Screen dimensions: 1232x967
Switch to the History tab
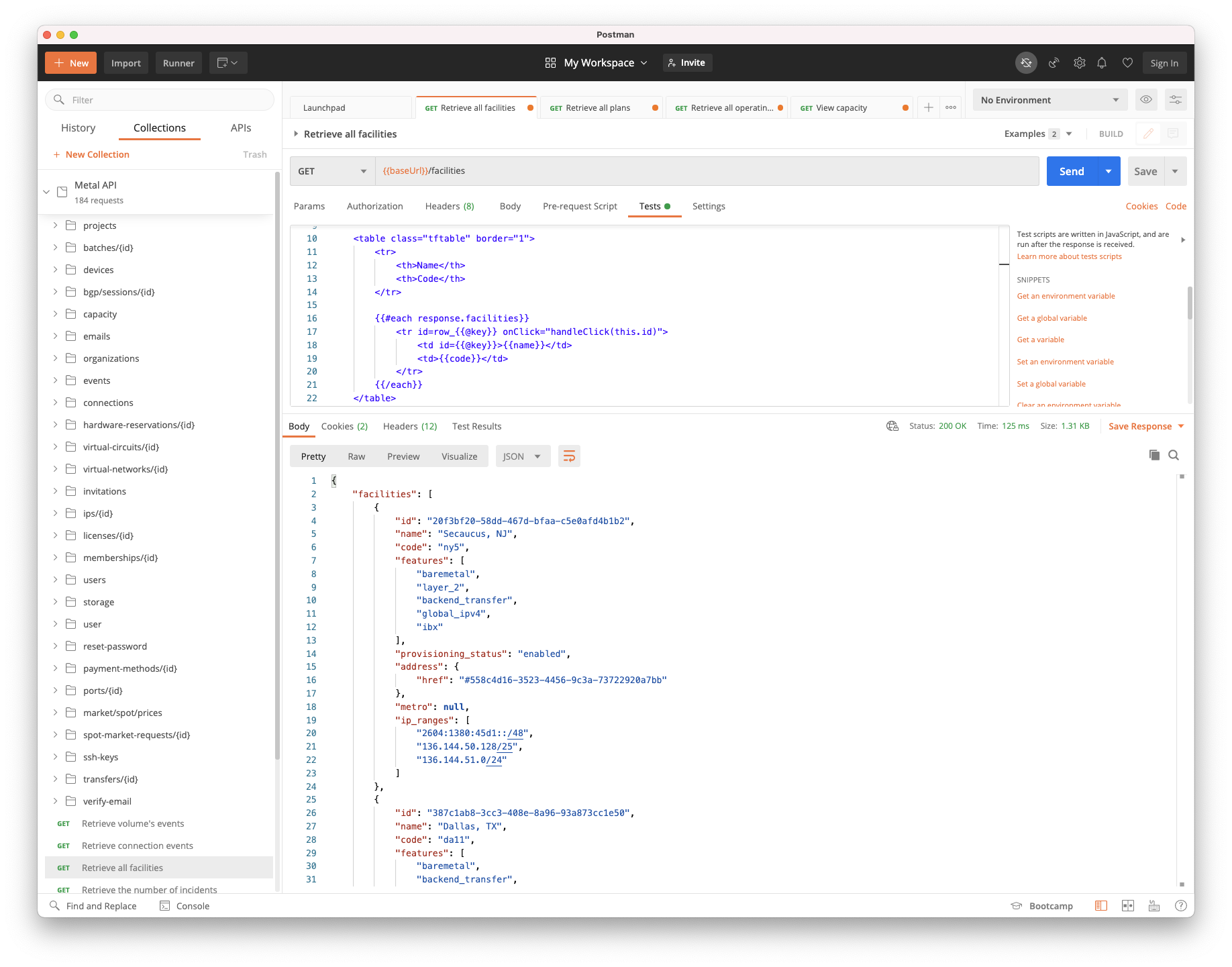pyautogui.click(x=78, y=128)
